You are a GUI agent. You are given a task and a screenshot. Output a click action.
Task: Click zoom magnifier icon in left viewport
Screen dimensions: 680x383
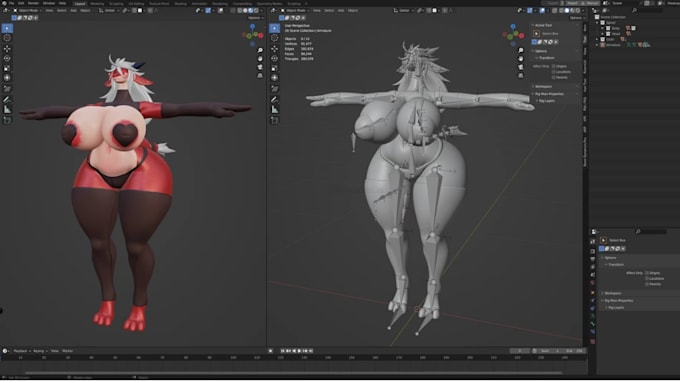(260, 50)
